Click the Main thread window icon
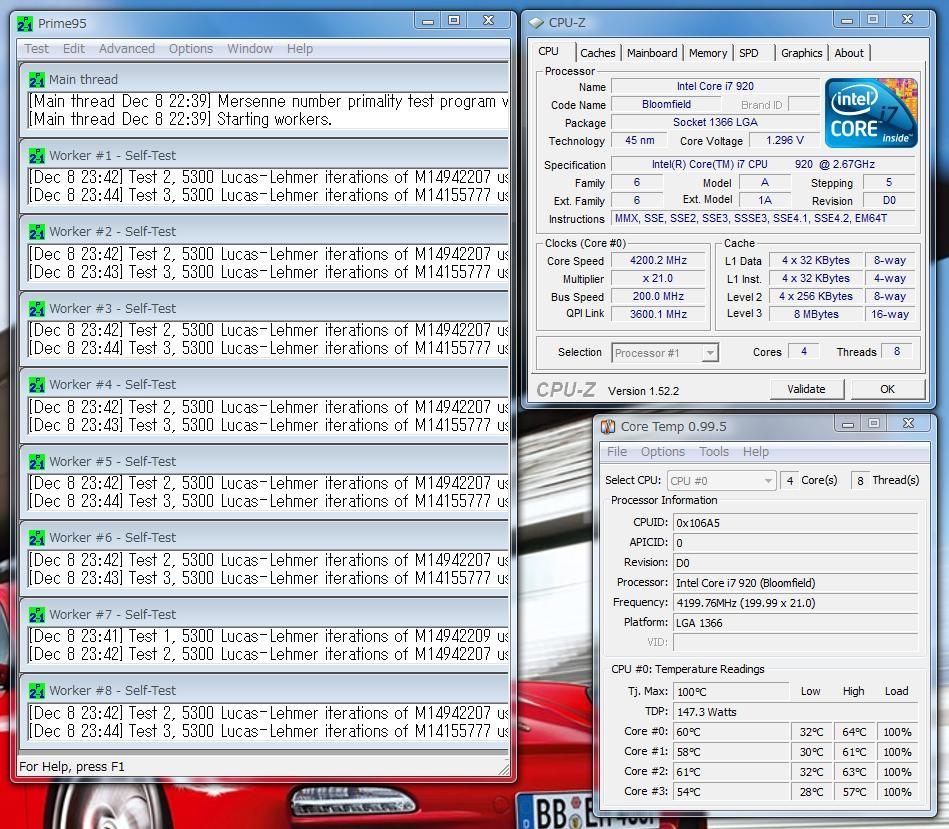The width and height of the screenshot is (949, 829). (x=37, y=80)
